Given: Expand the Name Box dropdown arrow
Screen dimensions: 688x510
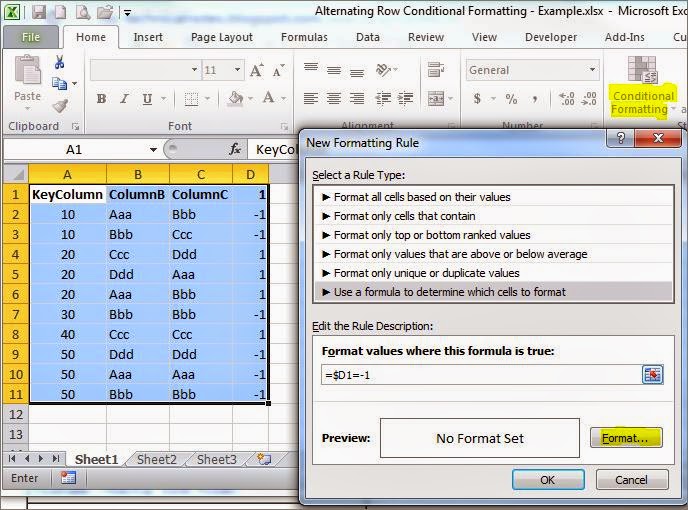Looking at the screenshot, I should pyautogui.click(x=153, y=150).
